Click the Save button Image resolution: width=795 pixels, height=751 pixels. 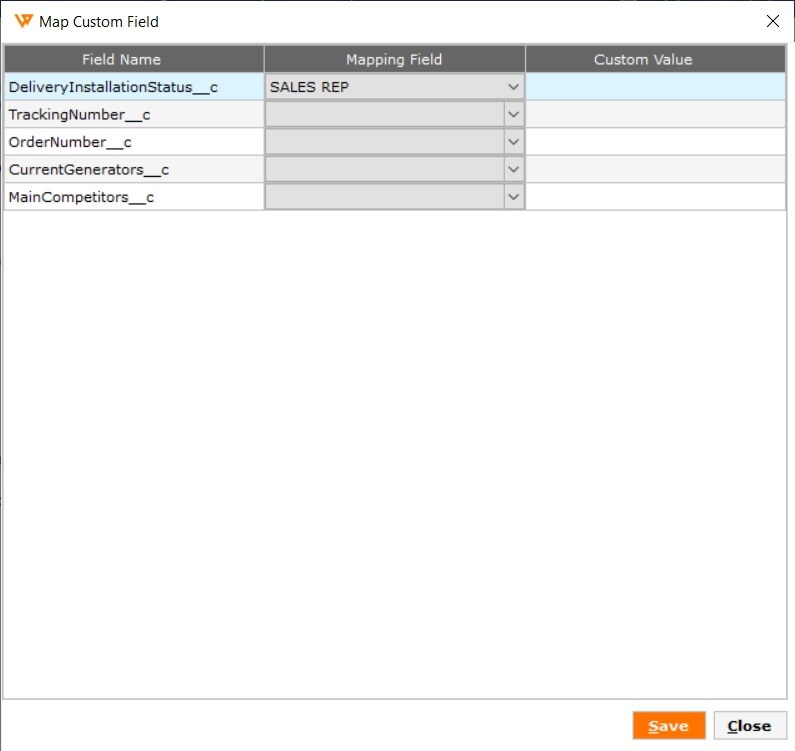click(669, 726)
